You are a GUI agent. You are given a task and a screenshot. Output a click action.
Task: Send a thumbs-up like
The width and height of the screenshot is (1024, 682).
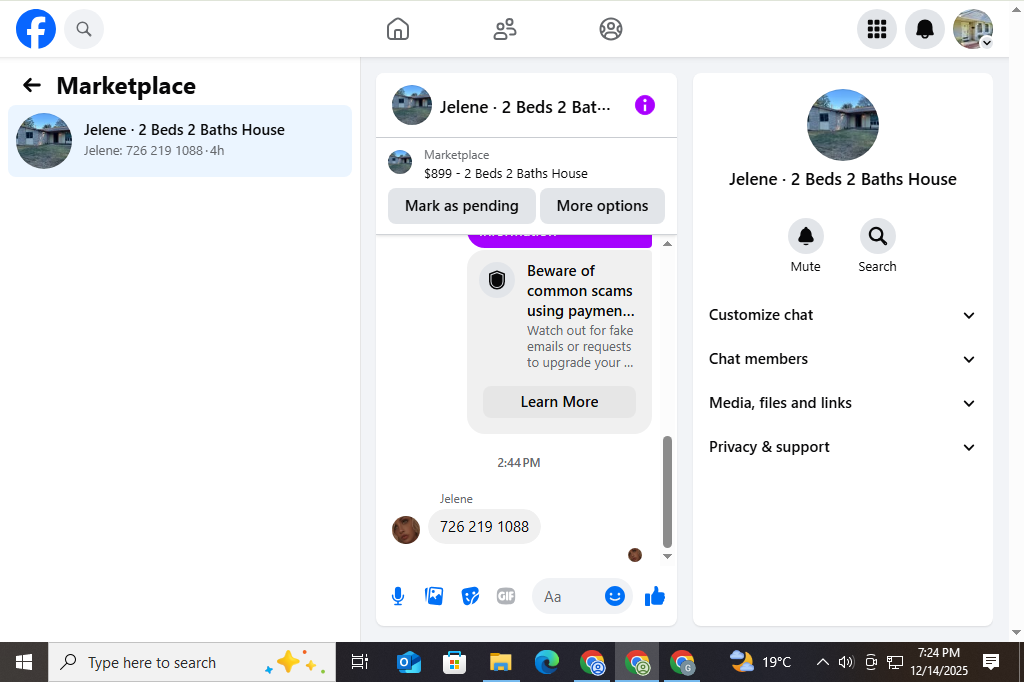pos(654,596)
